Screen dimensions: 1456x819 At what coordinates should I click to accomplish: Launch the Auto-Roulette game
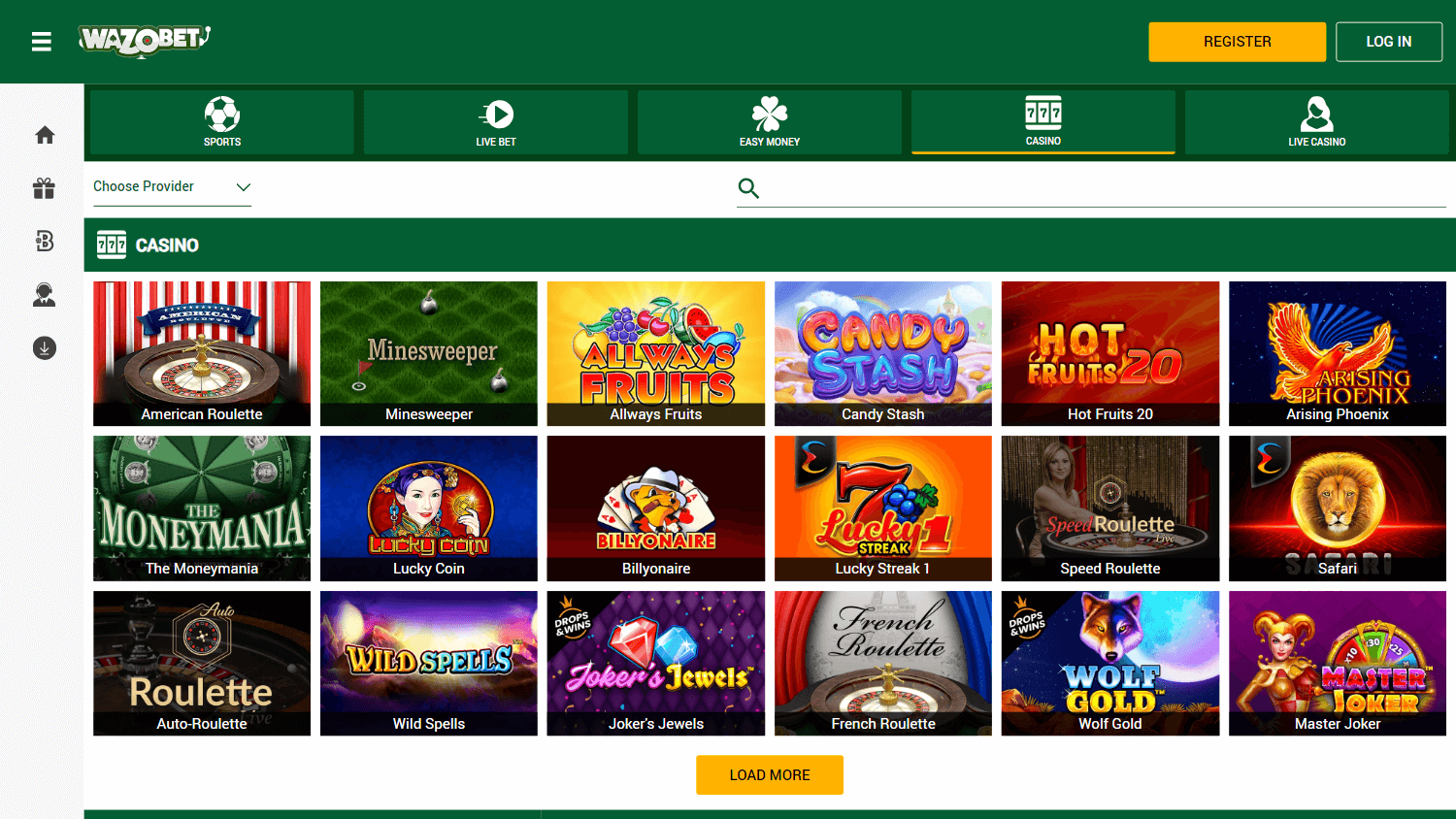[202, 664]
